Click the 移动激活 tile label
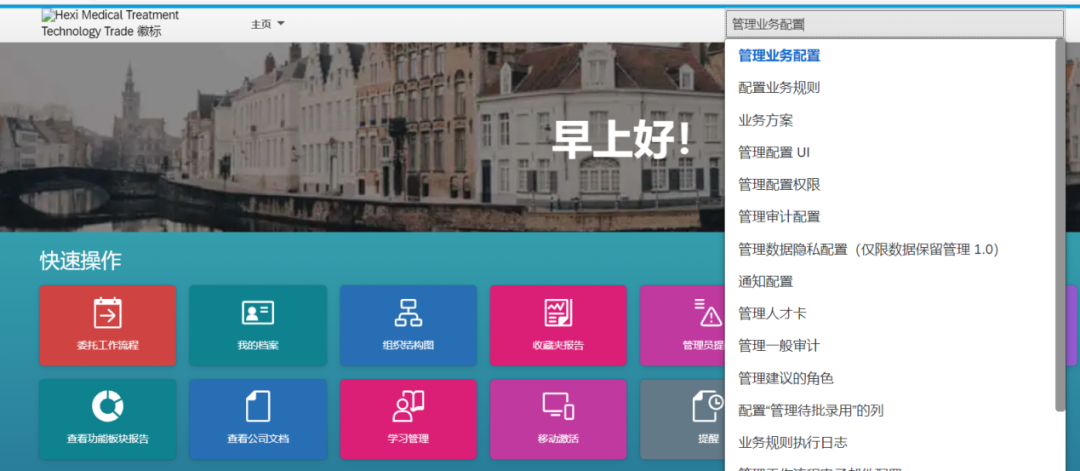This screenshot has width=1080, height=471. point(558,439)
